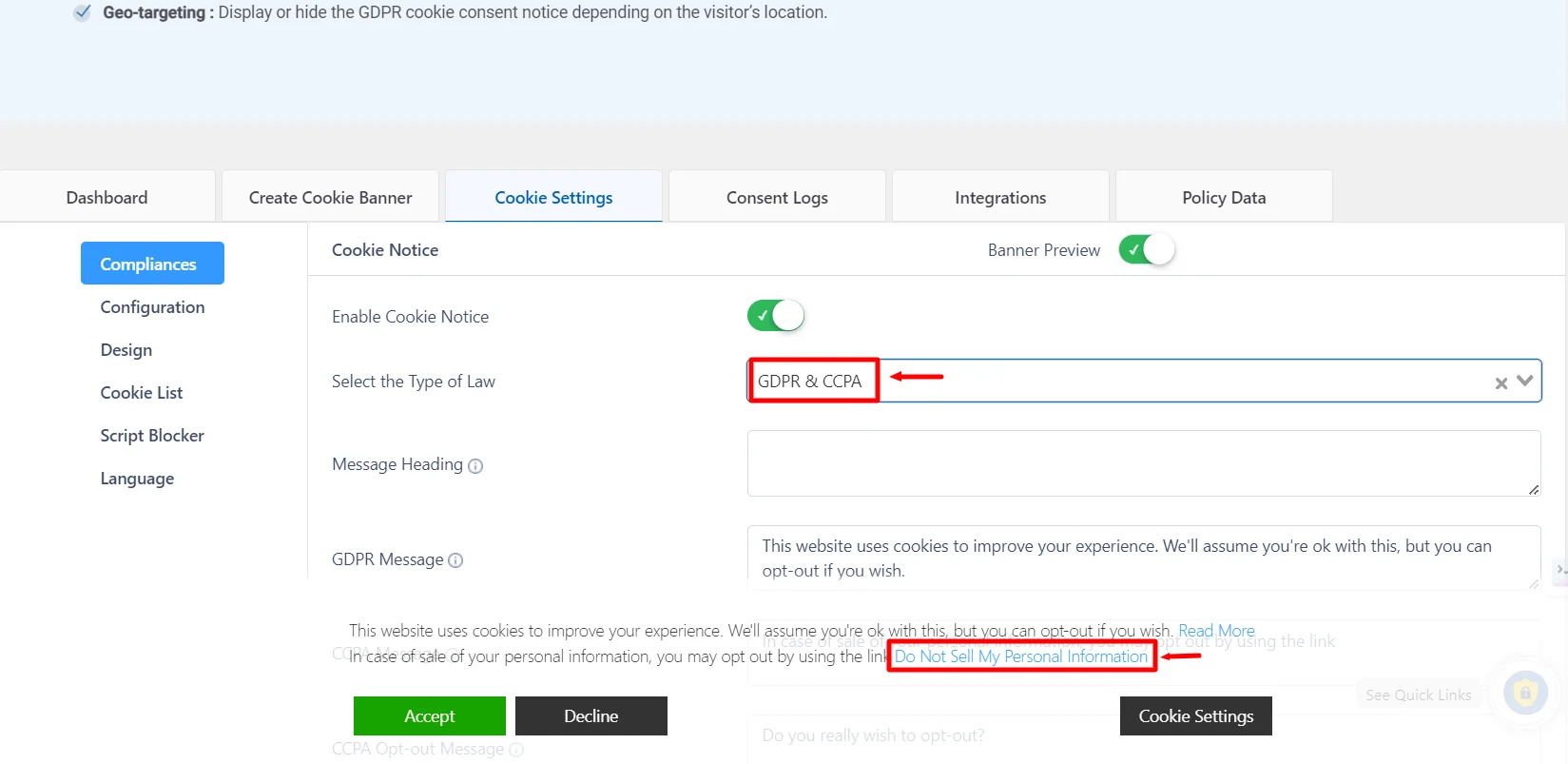Expand the Type of Law dropdown arrow
This screenshot has width=1568, height=764.
(x=1525, y=381)
